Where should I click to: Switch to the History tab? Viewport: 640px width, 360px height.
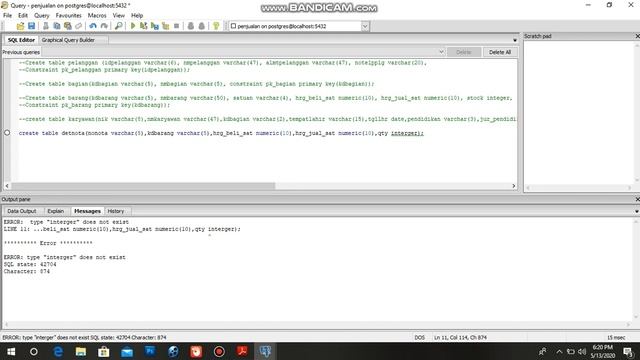click(116, 211)
